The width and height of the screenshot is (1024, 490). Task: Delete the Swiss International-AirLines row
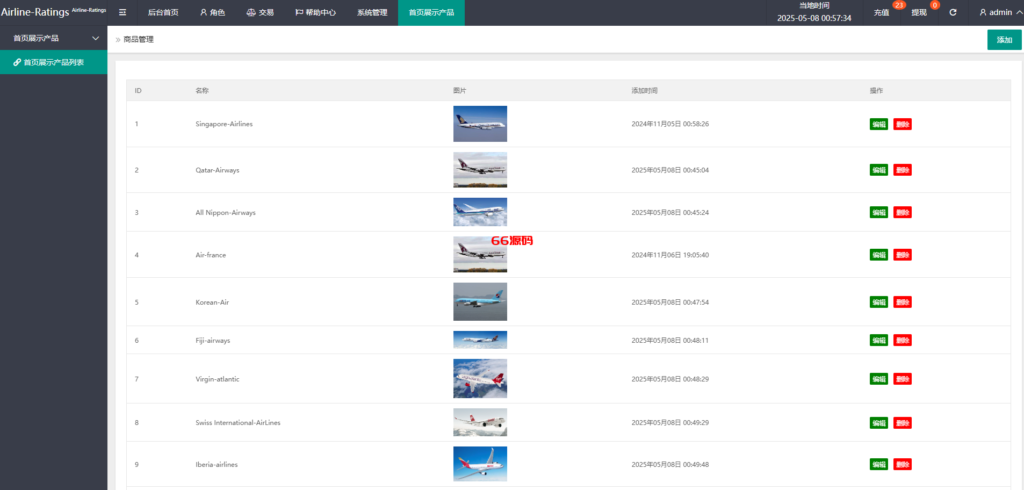(x=903, y=423)
